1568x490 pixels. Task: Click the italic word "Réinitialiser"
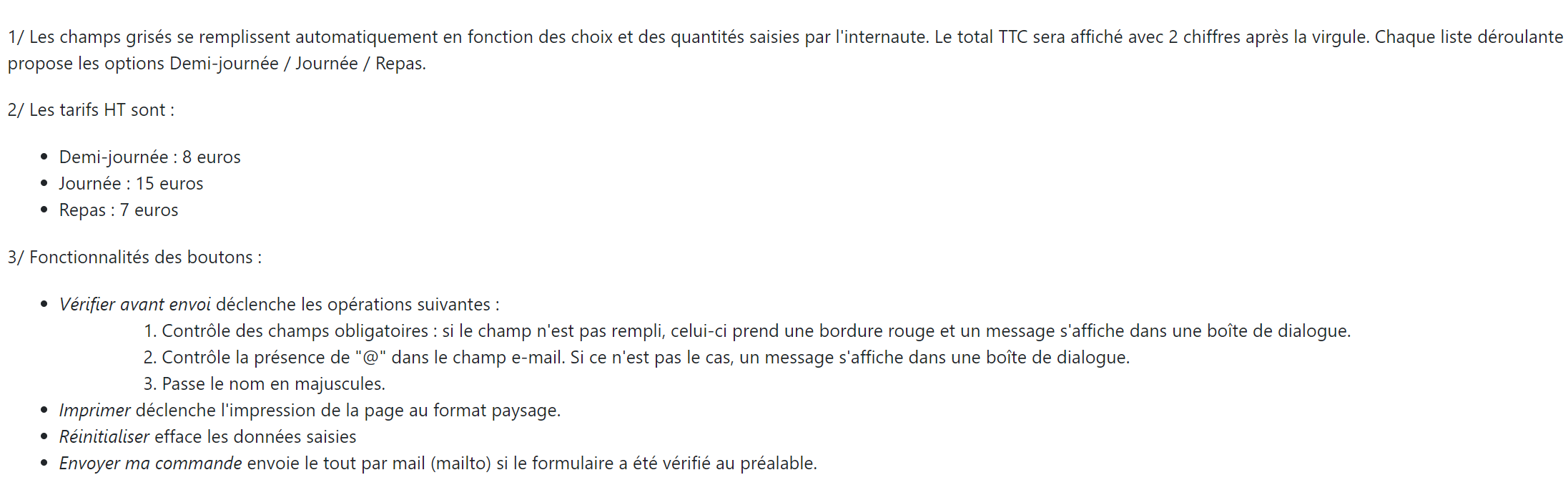104,437
